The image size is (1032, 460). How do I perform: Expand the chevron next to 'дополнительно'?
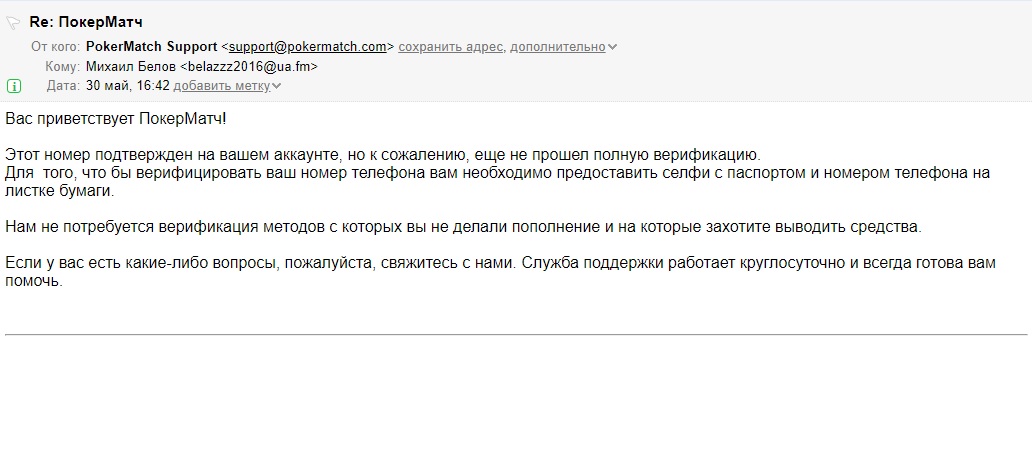point(612,47)
